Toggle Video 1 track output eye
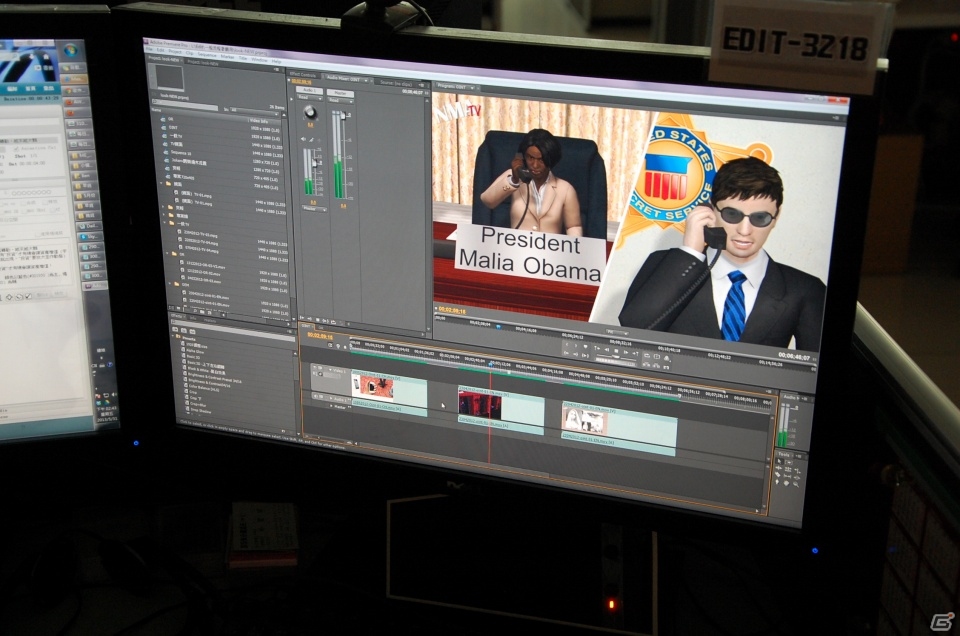The height and width of the screenshot is (636, 960). [315, 367]
